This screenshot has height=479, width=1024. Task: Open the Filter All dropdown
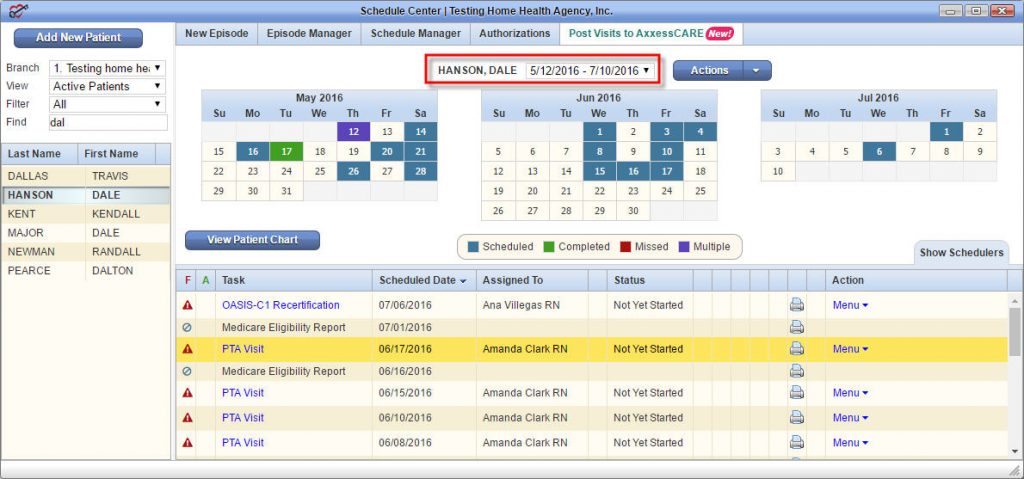coord(107,104)
